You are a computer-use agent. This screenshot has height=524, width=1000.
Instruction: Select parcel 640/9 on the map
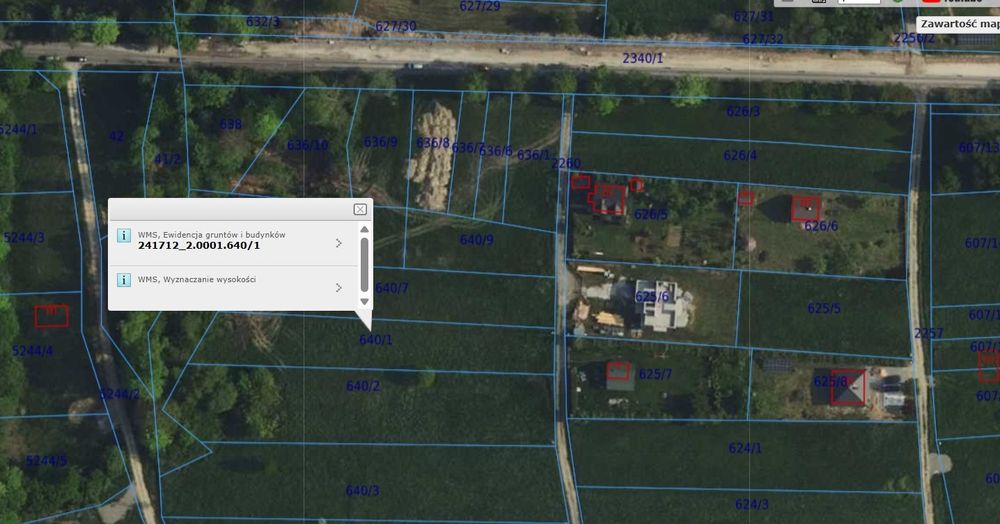[476, 240]
